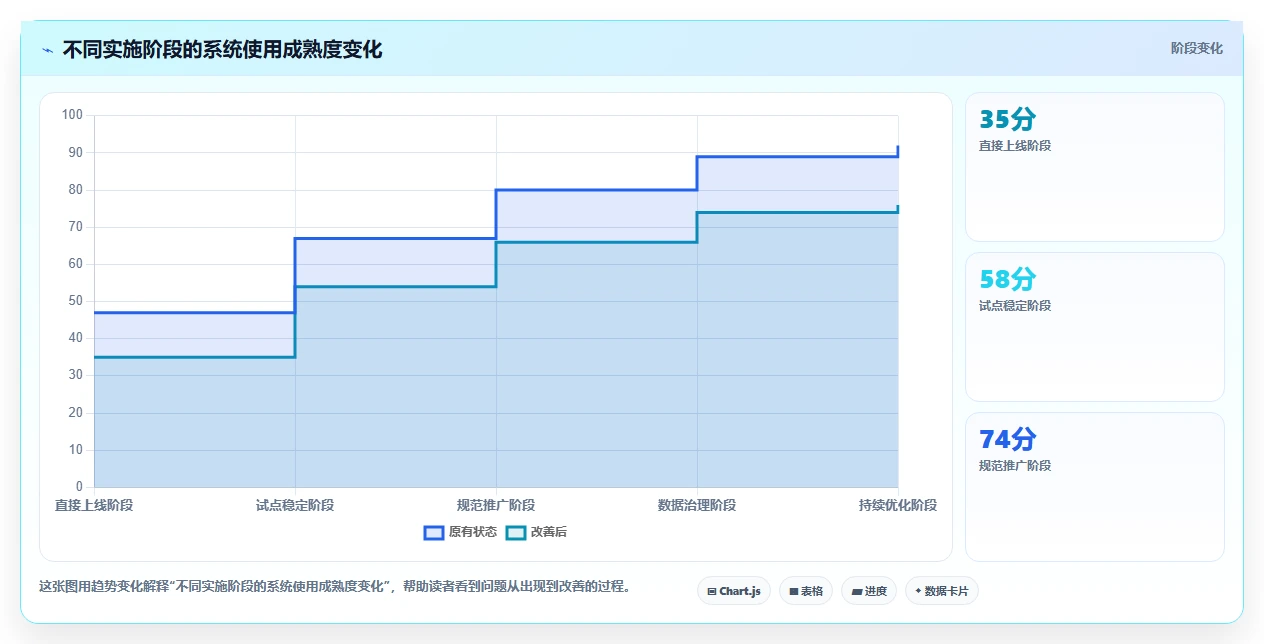Click the lightning icon beside the title
Screen dimensions: 1264x644
tap(48, 50)
